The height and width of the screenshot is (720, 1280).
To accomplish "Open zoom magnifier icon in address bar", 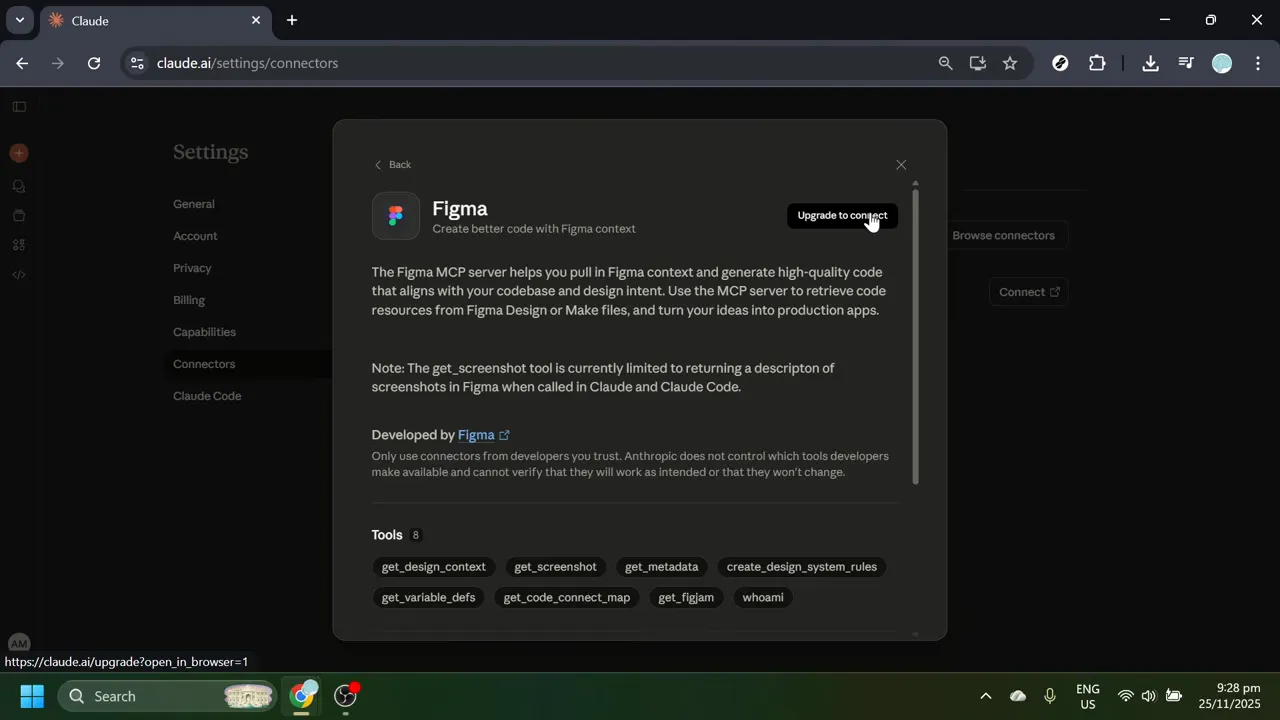I will point(945,63).
